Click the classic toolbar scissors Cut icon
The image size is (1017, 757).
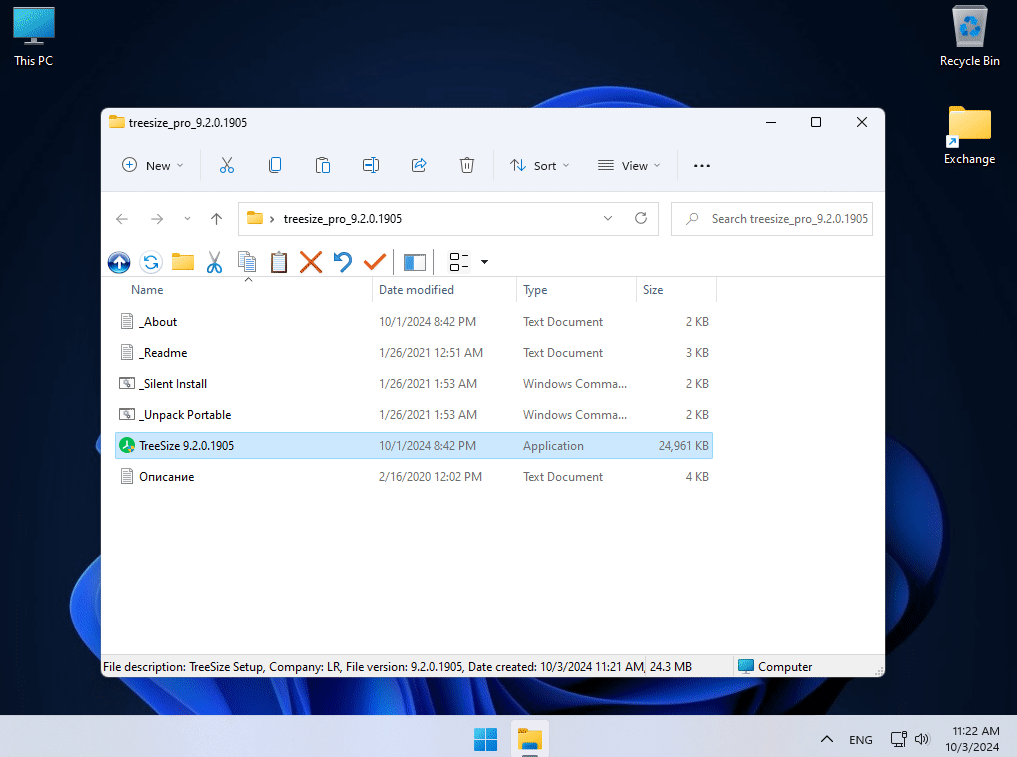[x=215, y=262]
